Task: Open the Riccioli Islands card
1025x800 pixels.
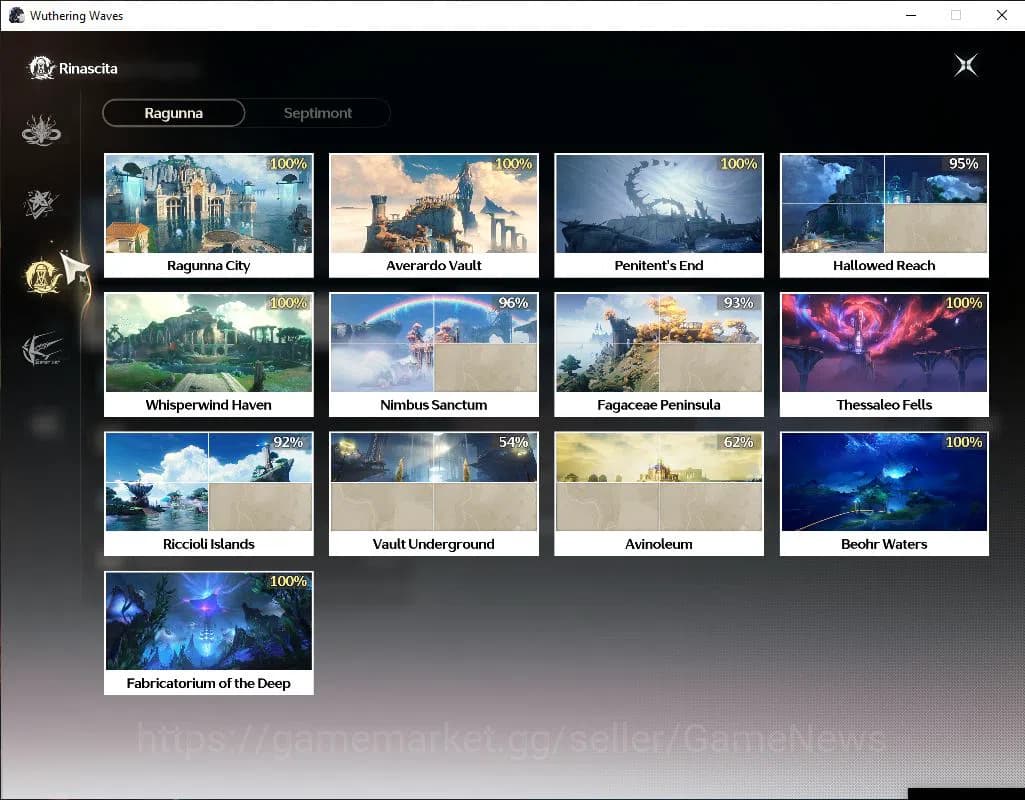Action: [x=209, y=494]
